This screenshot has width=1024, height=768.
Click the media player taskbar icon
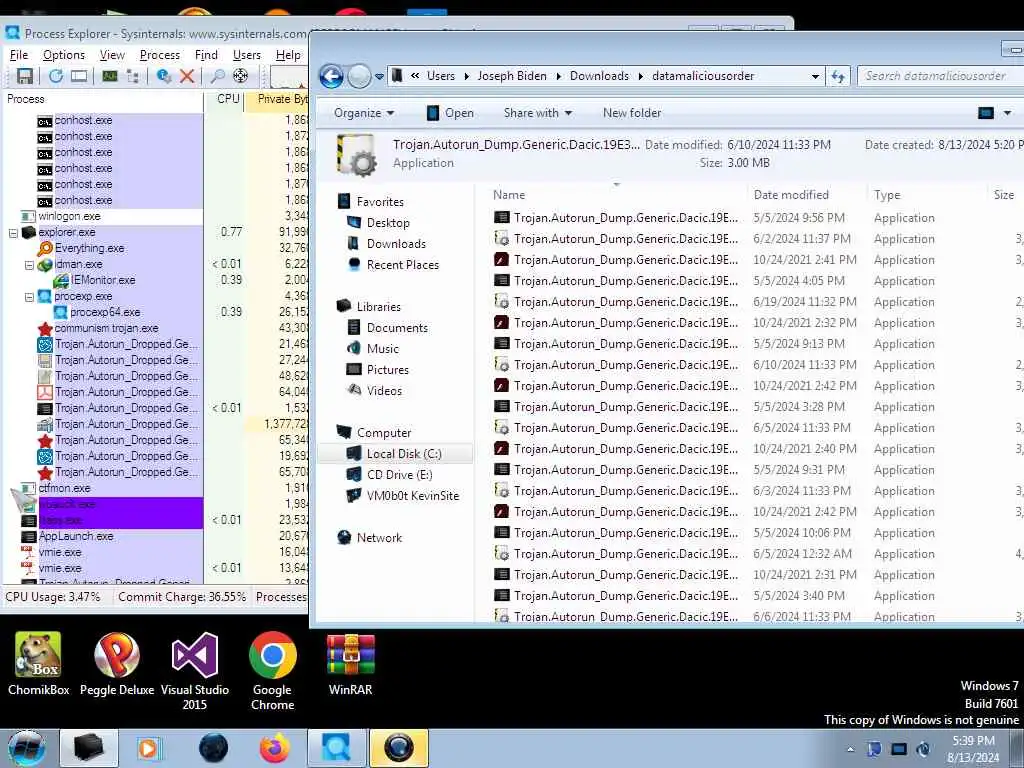point(148,748)
